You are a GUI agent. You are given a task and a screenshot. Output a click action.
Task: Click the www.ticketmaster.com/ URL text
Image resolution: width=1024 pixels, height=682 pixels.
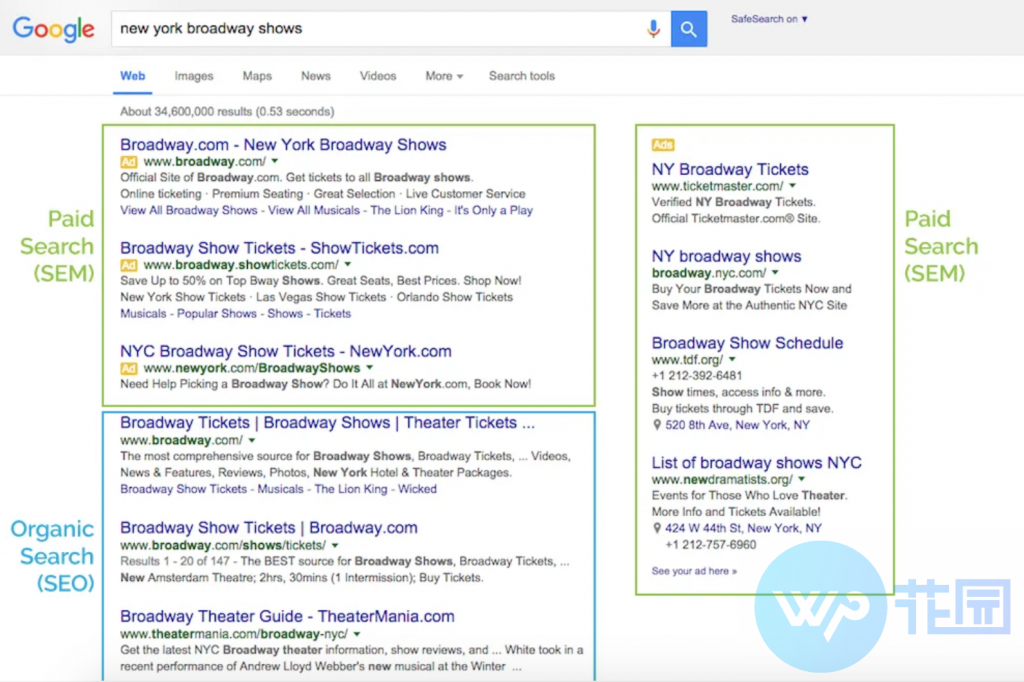[716, 186]
